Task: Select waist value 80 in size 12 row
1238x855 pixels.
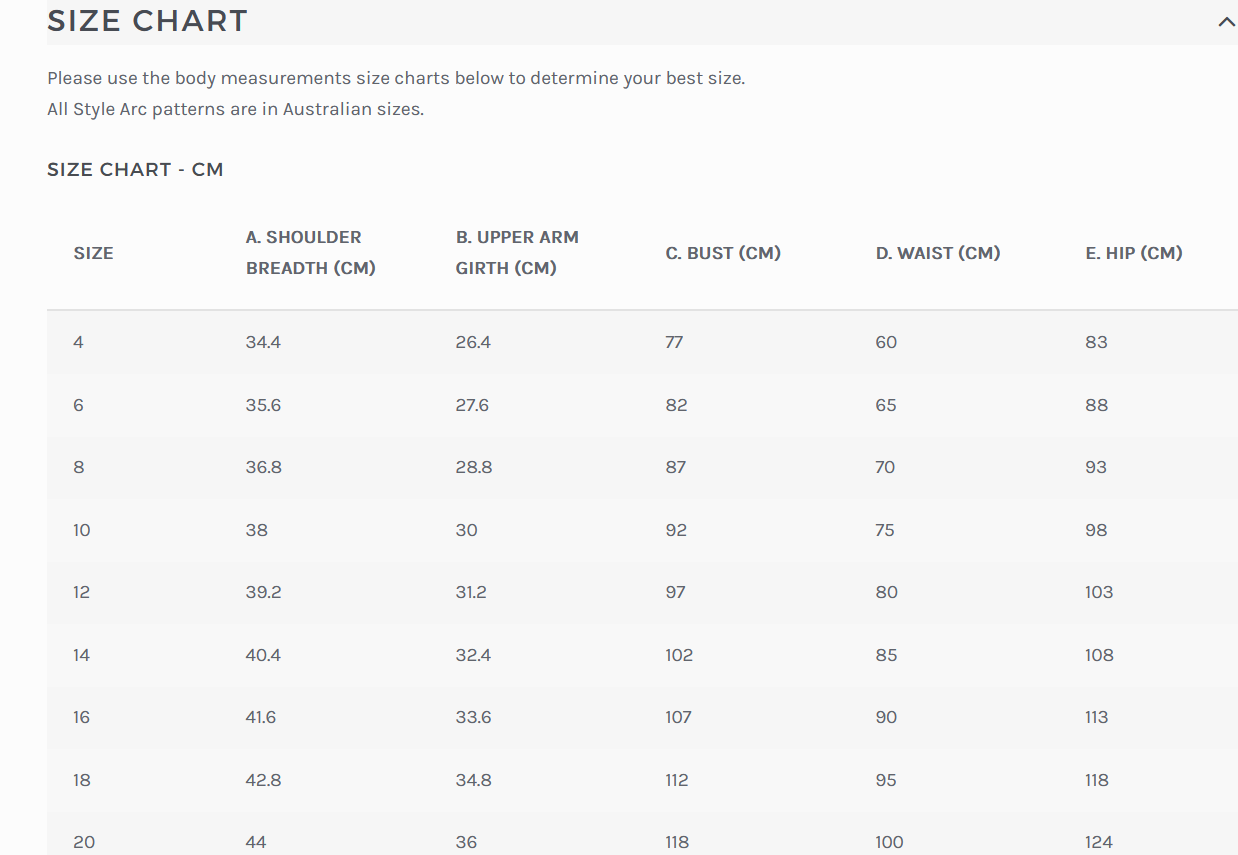Action: [x=886, y=592]
